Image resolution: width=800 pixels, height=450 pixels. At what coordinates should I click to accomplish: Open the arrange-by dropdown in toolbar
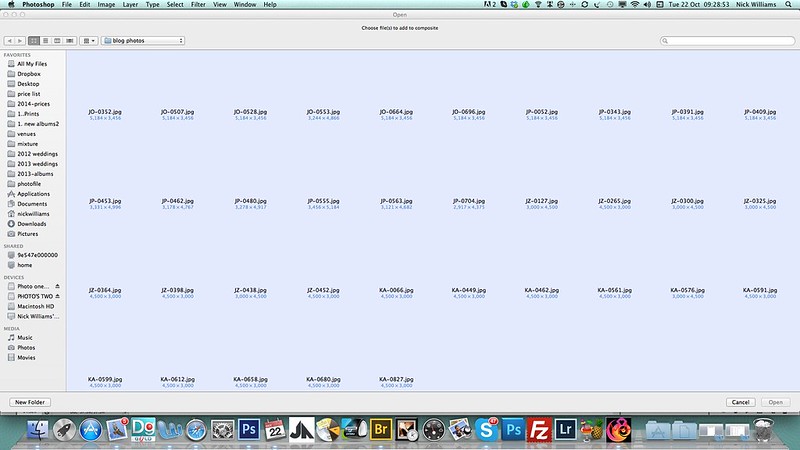pyautogui.click(x=87, y=41)
